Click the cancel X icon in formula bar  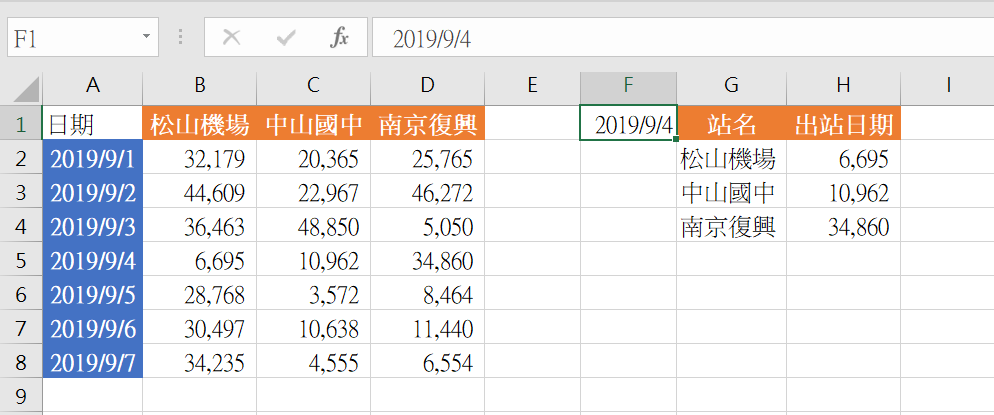click(x=231, y=38)
